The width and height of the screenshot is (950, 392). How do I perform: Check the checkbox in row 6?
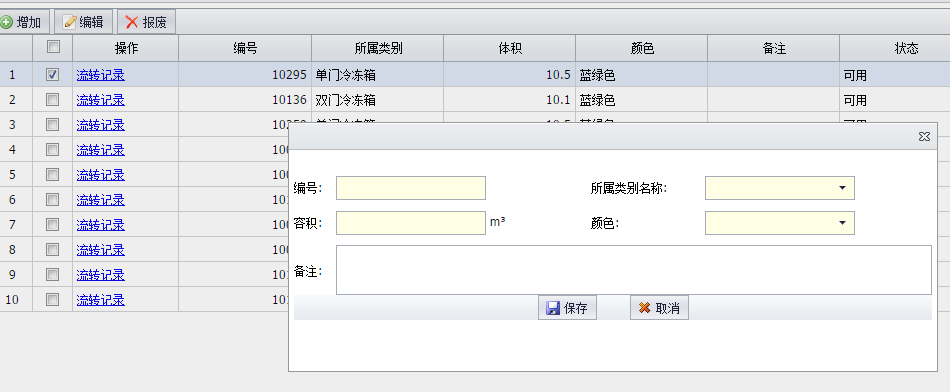point(53,199)
